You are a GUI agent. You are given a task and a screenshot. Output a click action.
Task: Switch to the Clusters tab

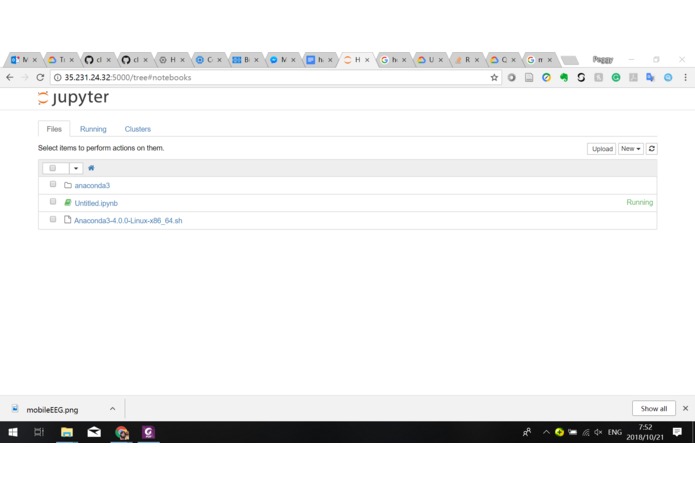pos(137,129)
